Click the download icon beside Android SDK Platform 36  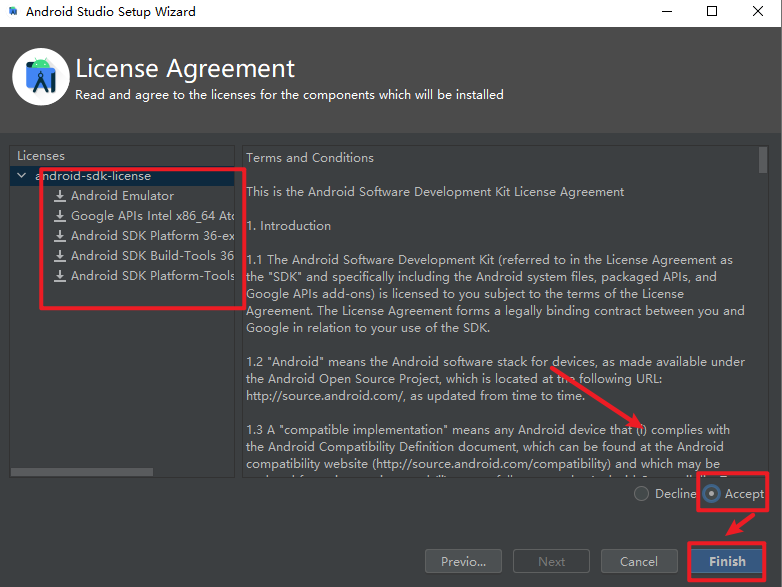60,235
